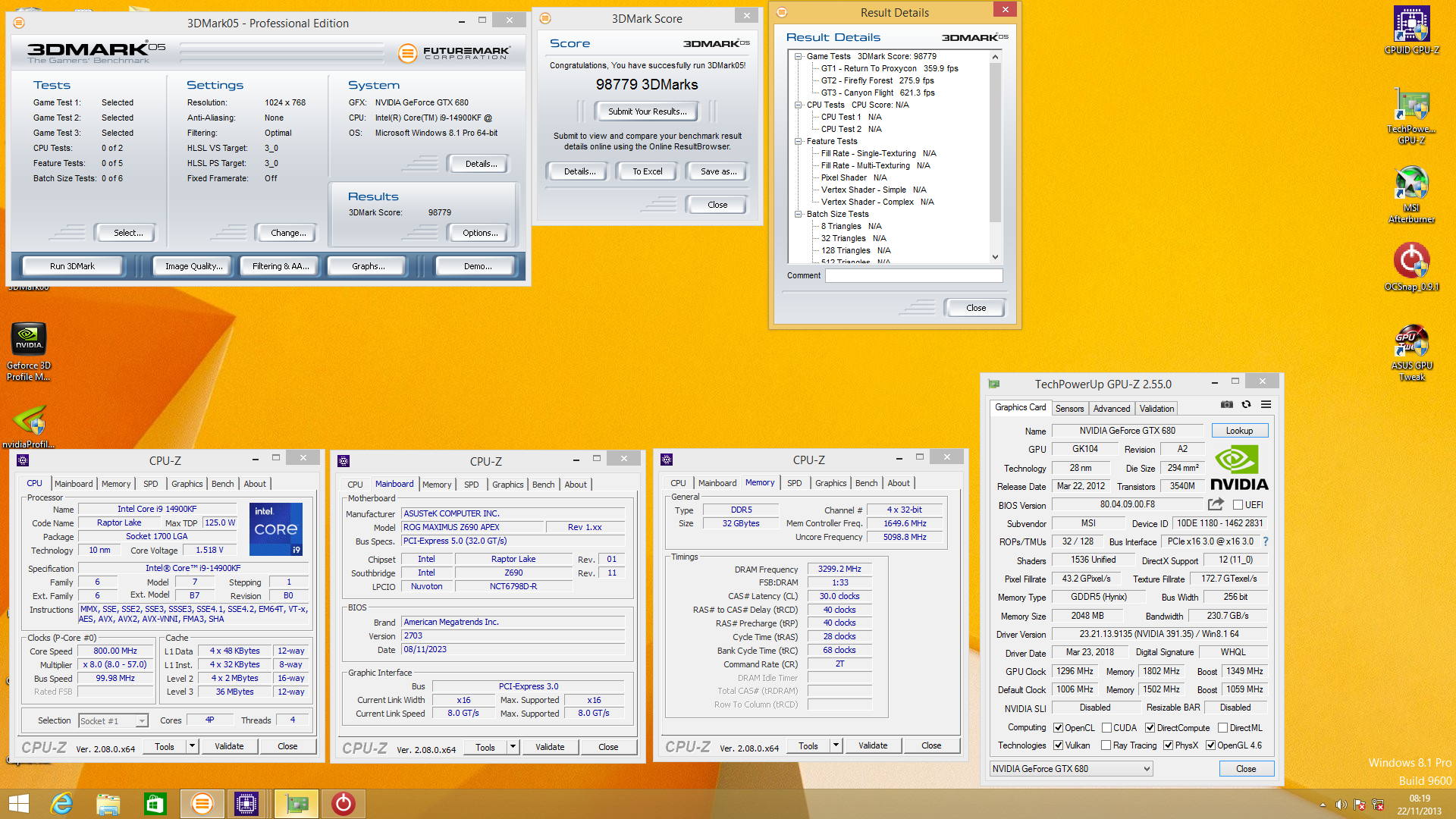Toggle the CUDA checkbox in GPU-Z
This screenshot has width=1456, height=819.
pyautogui.click(x=1107, y=728)
